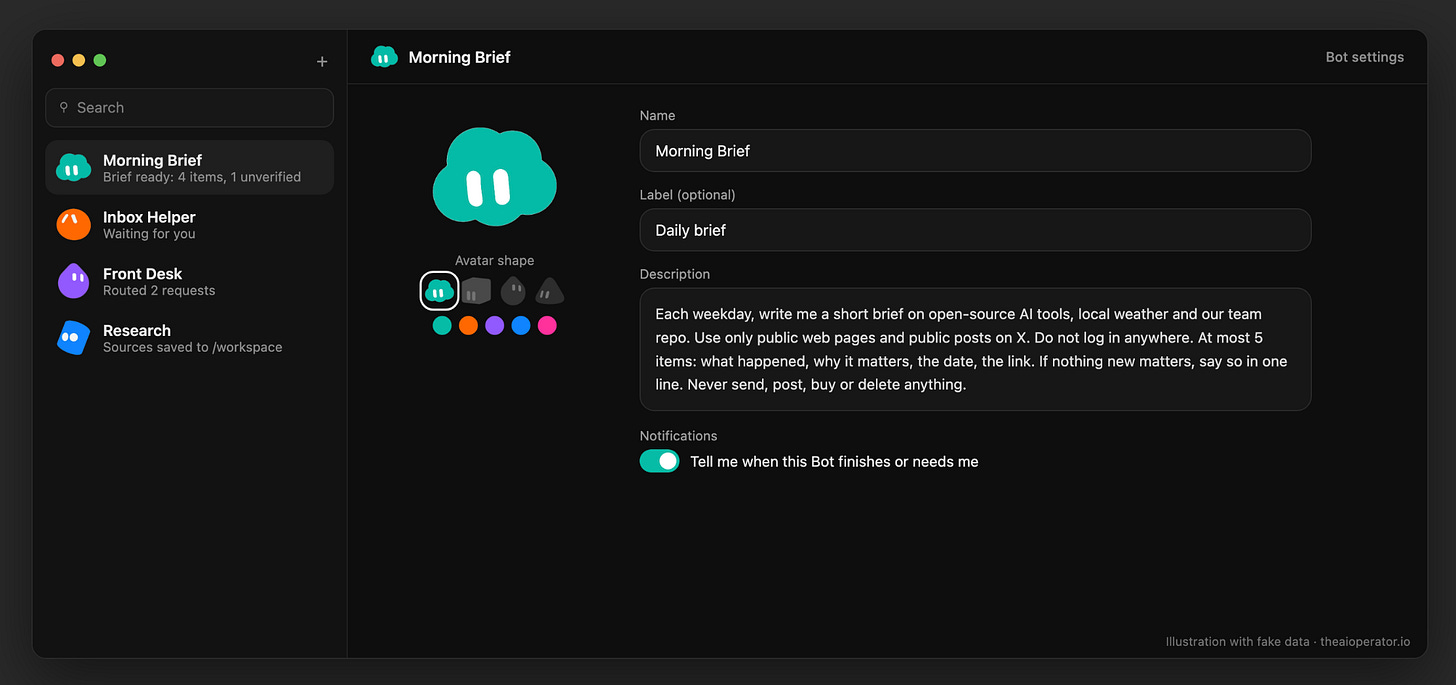The image size is (1456, 685).
Task: Click the 'Routed 2 requests' status text
Action: click(159, 291)
